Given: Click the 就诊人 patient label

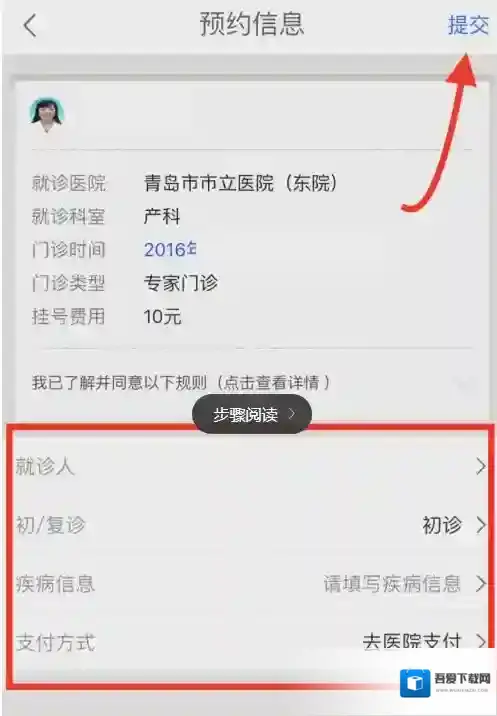Looking at the screenshot, I should (x=45, y=467).
